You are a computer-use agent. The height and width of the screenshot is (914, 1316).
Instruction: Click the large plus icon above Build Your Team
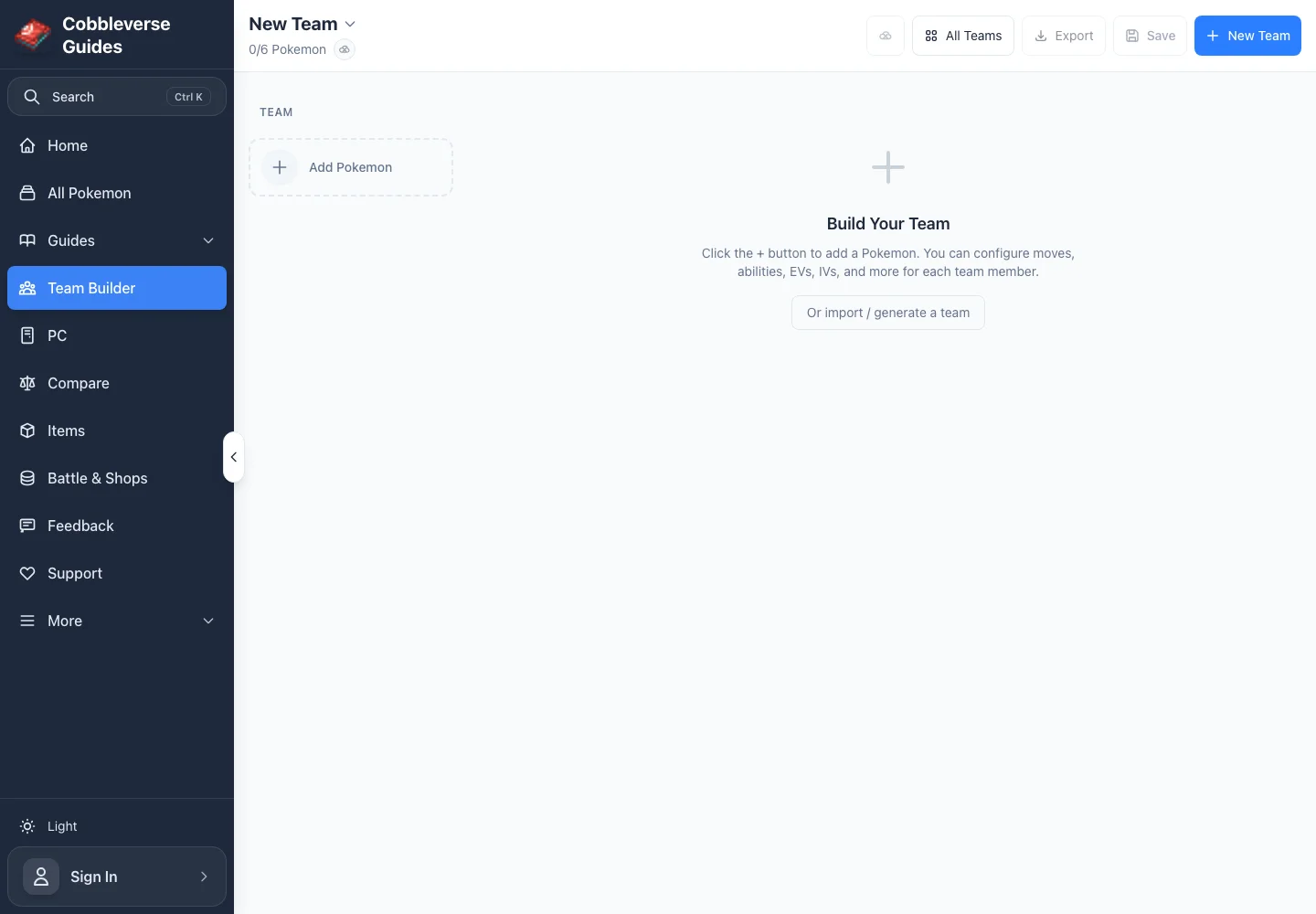[x=888, y=167]
